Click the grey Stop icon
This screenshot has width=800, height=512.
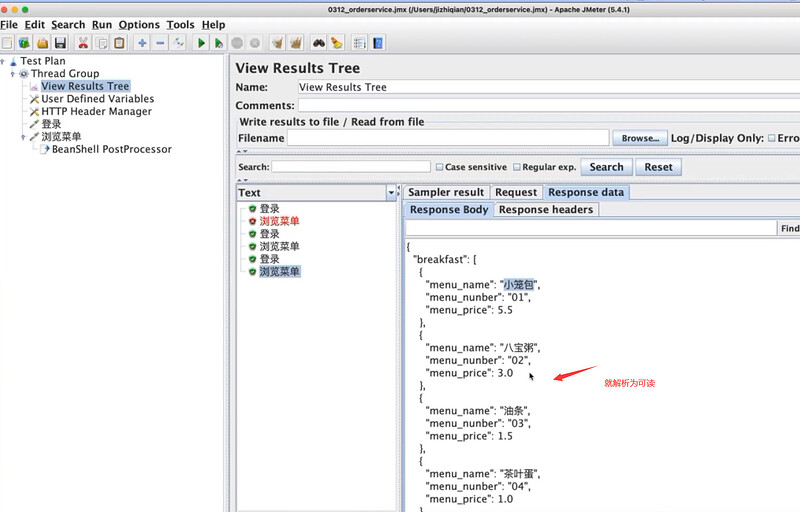coord(237,43)
